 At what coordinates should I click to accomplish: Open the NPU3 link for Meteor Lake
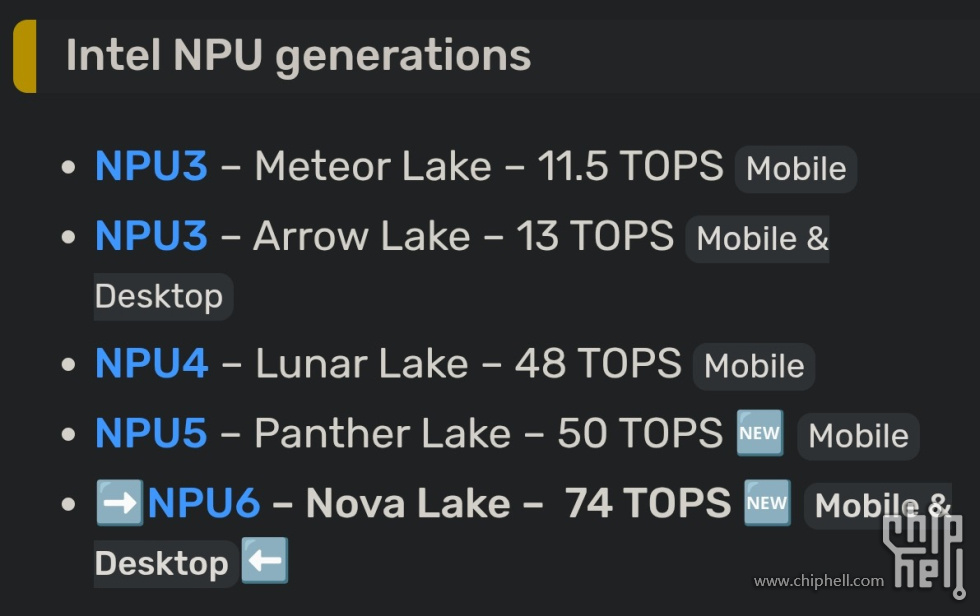[x=151, y=166]
